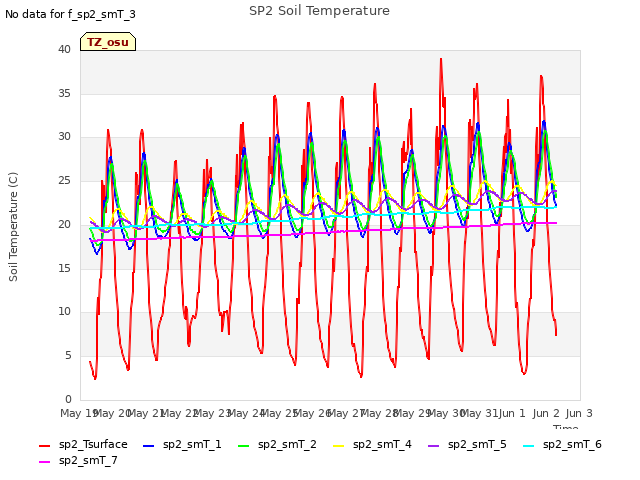Image resolution: width=640 pixels, height=480 pixels.
Task: Click the Soil Temperature (C) axis label
Action: tap(13, 227)
